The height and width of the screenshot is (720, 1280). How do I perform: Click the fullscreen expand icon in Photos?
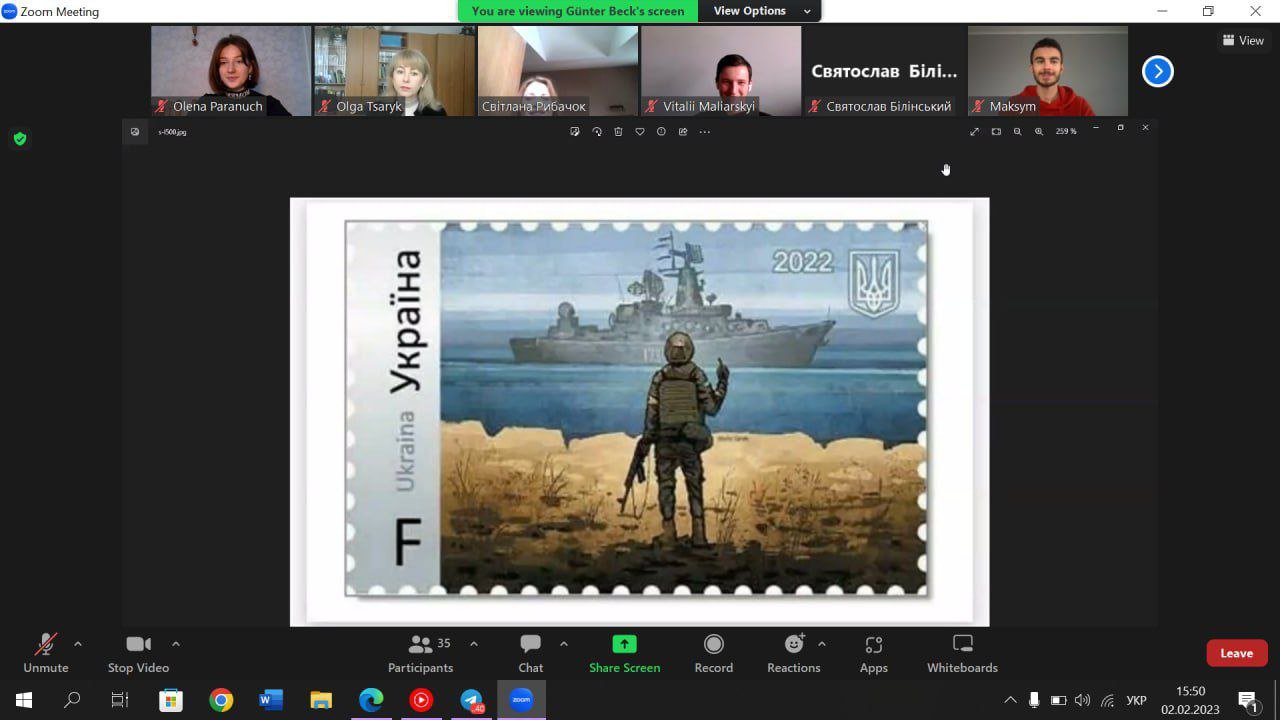(x=974, y=131)
